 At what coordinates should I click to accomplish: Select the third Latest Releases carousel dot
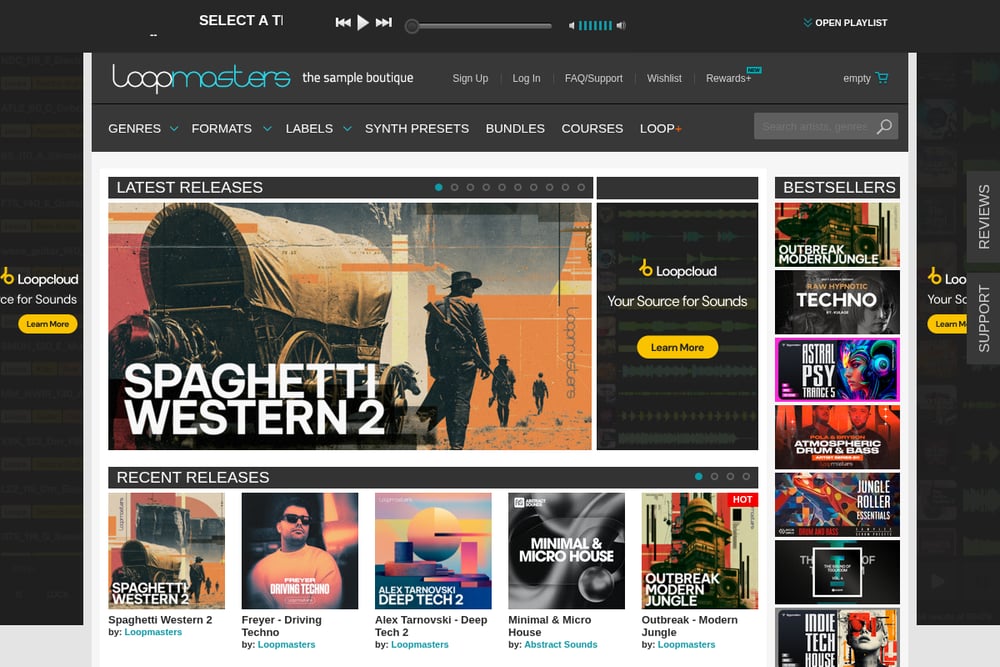(470, 187)
